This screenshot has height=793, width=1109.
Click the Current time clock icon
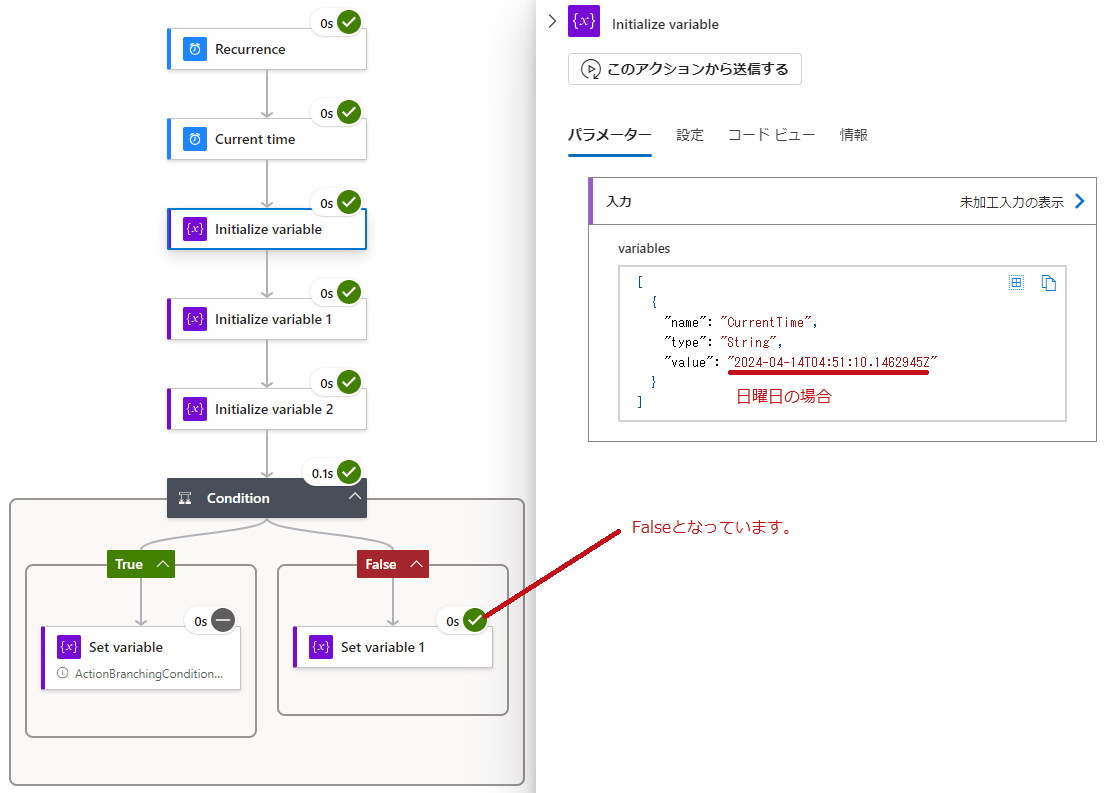194,139
